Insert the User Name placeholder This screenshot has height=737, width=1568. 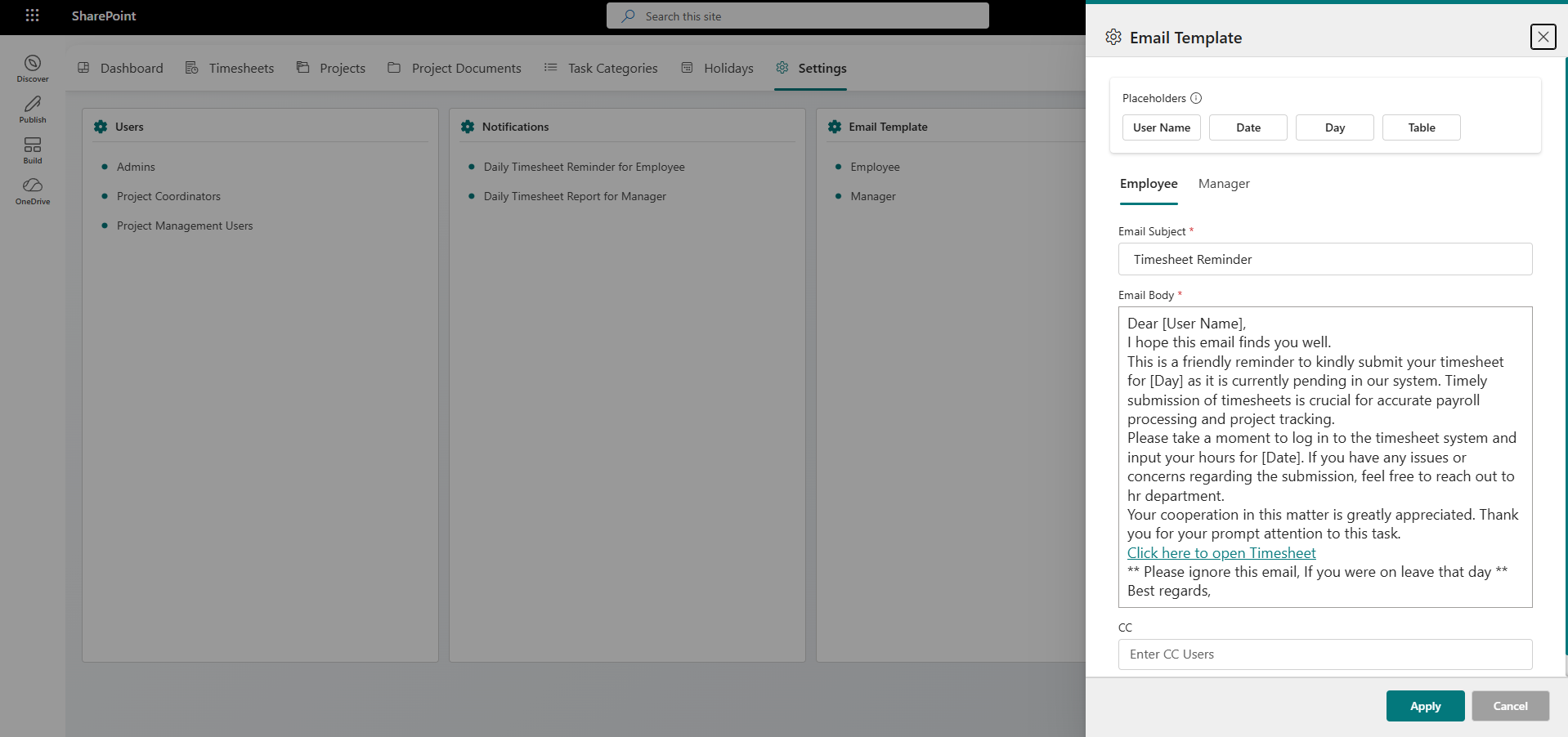[x=1162, y=127]
